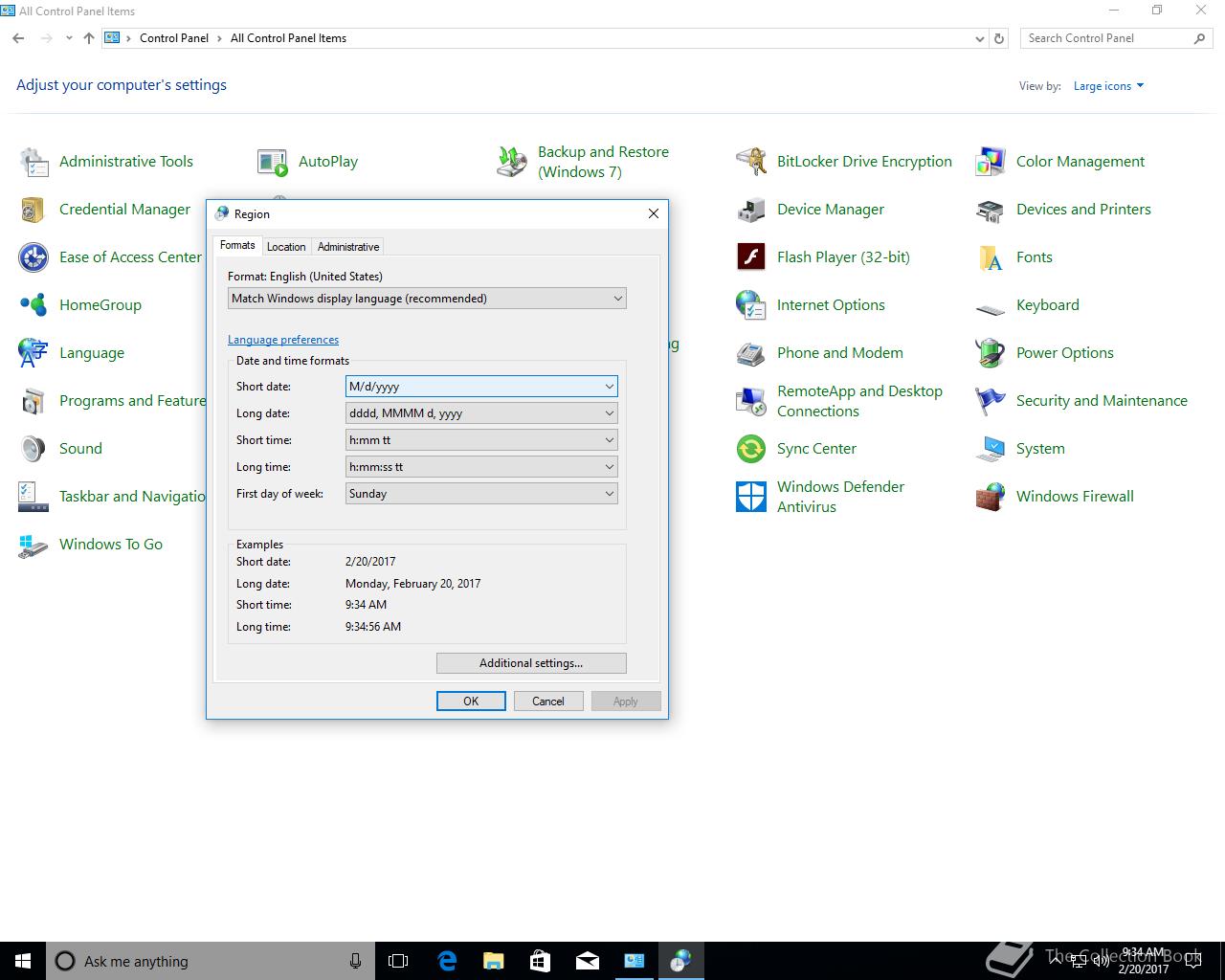Image resolution: width=1225 pixels, height=980 pixels.
Task: Open Additional settings in Region dialog
Action: click(531, 663)
